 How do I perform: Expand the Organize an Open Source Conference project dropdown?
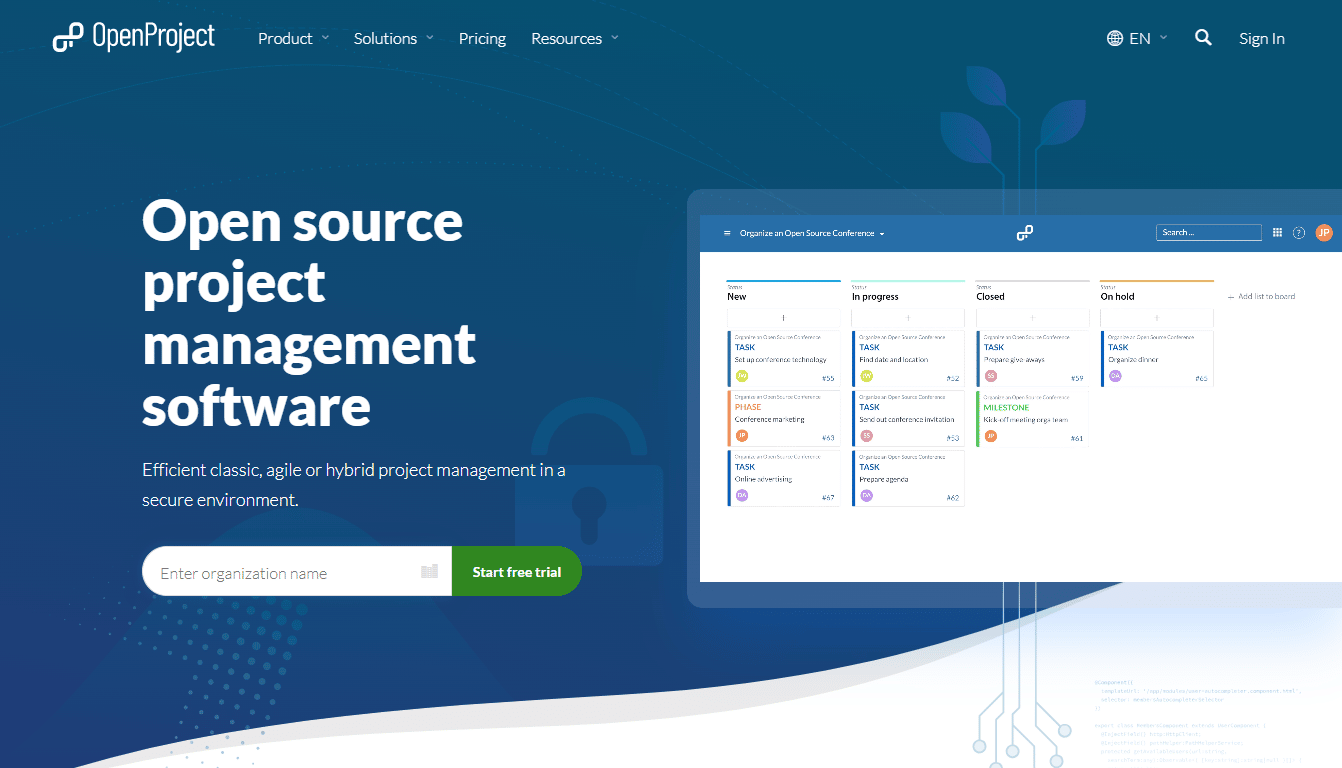tap(812, 233)
